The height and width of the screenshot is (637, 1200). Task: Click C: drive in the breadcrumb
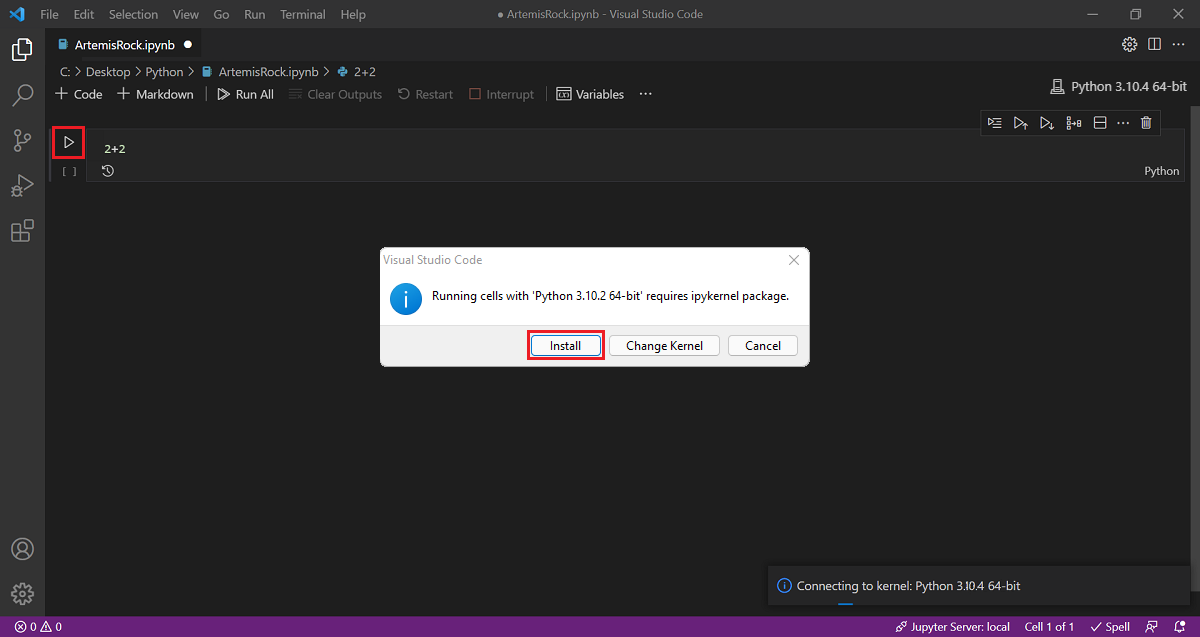pos(65,72)
